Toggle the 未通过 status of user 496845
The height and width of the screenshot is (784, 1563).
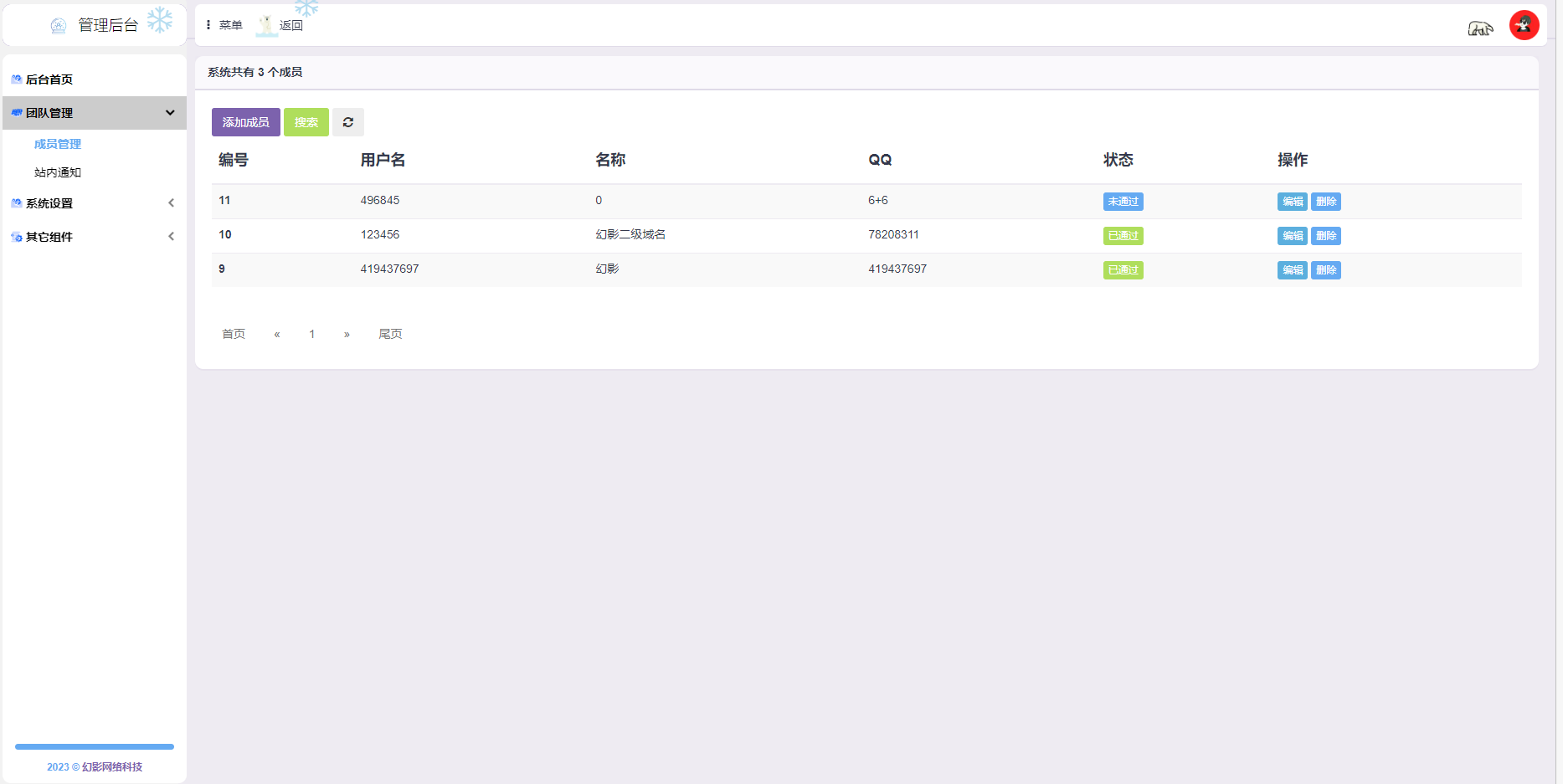pyautogui.click(x=1123, y=202)
